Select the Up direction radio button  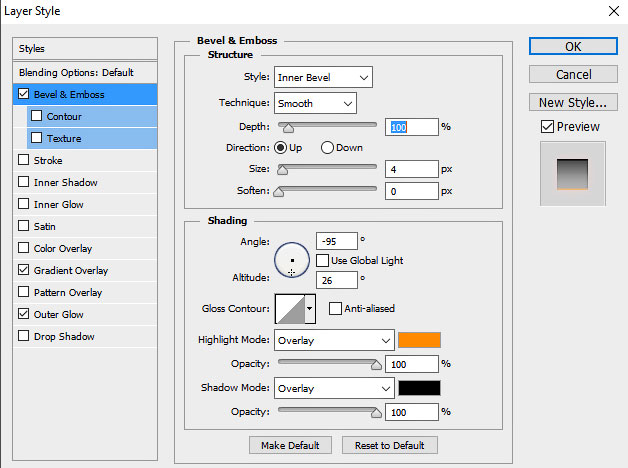[281, 148]
